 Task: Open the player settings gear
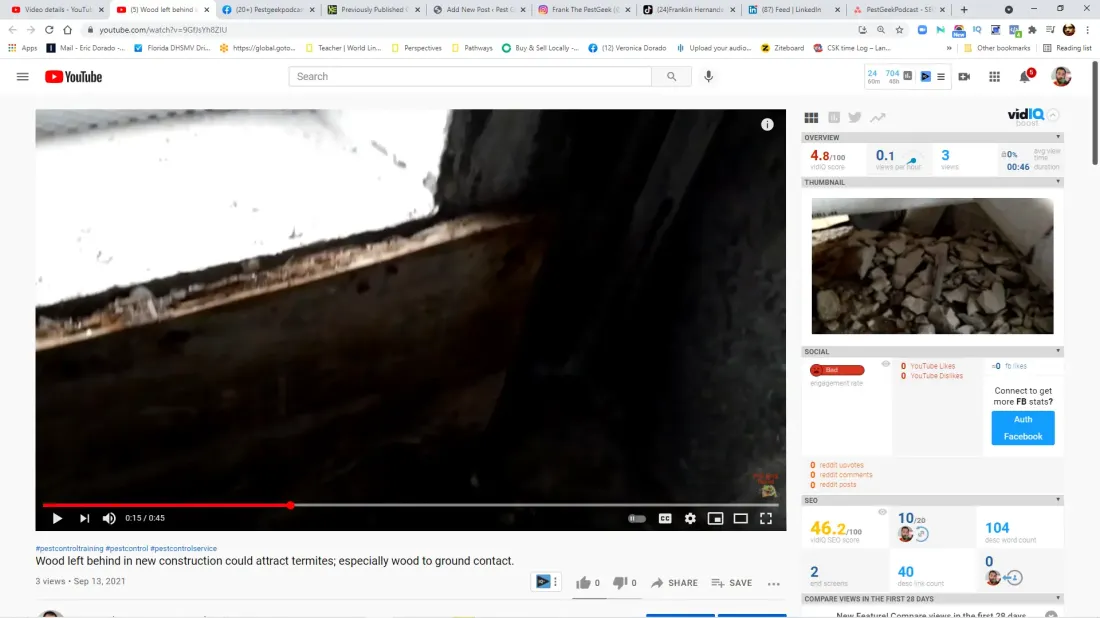pyautogui.click(x=690, y=518)
